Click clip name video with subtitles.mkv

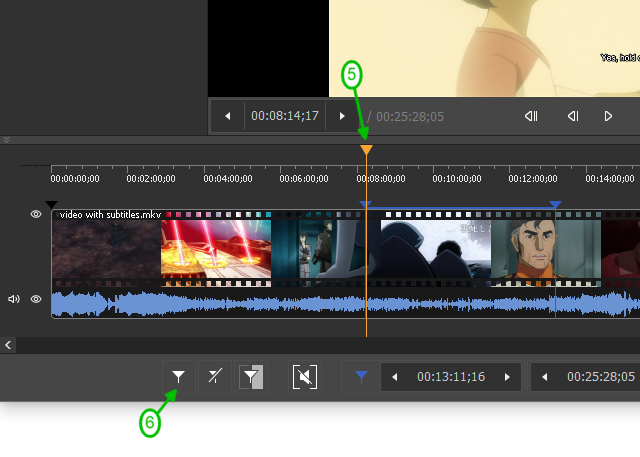[110, 215]
